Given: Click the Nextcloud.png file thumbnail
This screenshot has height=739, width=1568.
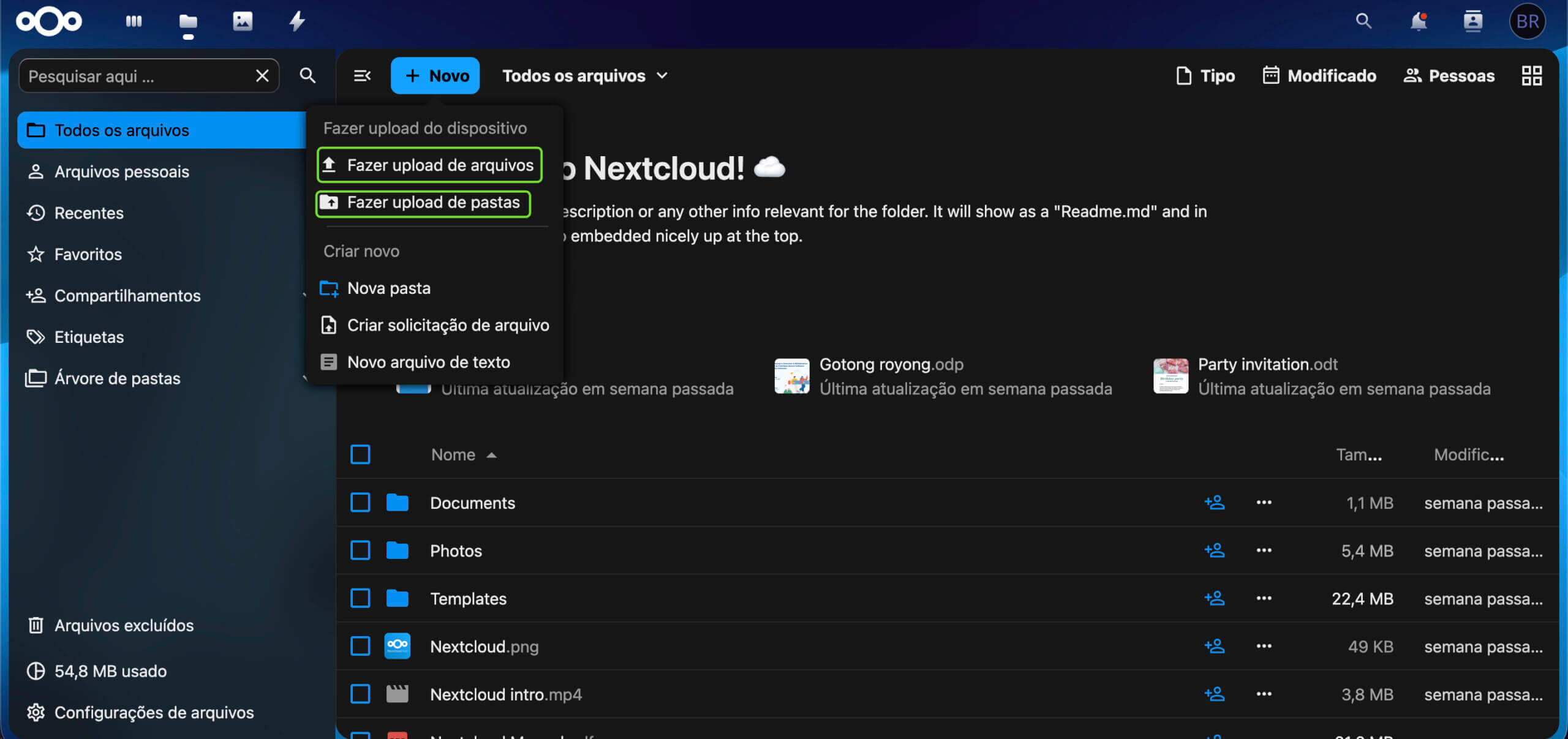Looking at the screenshot, I should click(x=398, y=646).
